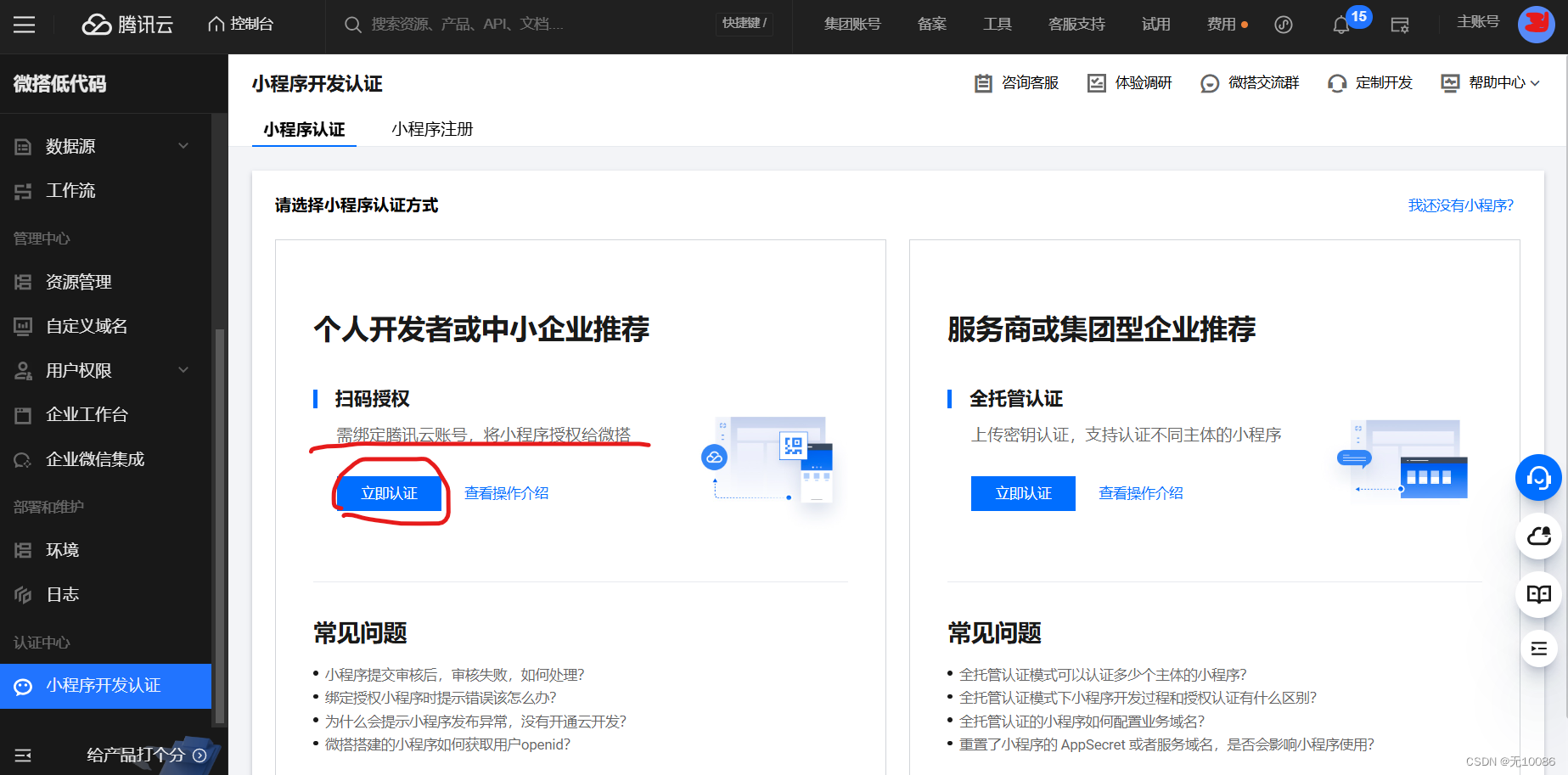This screenshot has width=1568, height=775.
Task: Open 日志 in the sidebar
Action: (x=105, y=594)
